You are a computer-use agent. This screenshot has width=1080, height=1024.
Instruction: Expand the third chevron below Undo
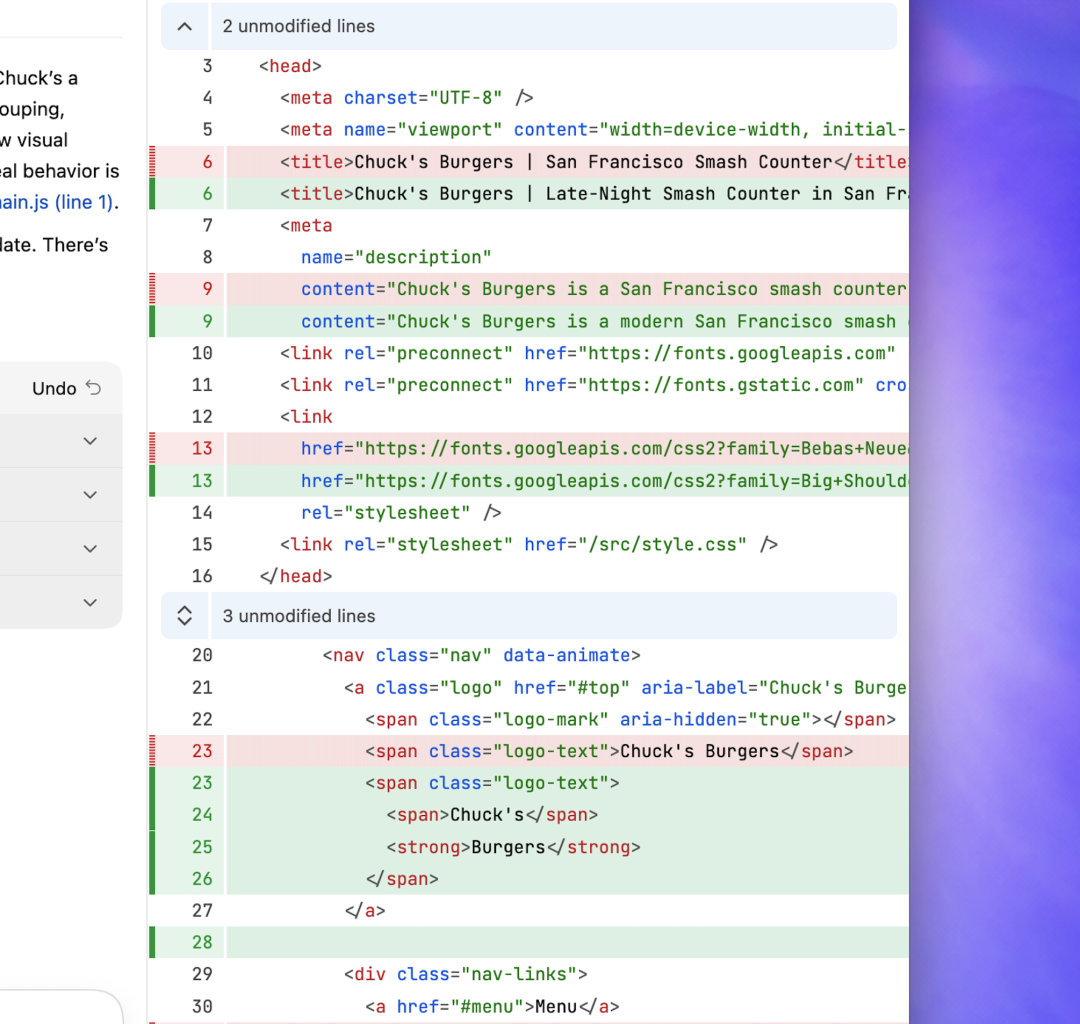tap(90, 548)
